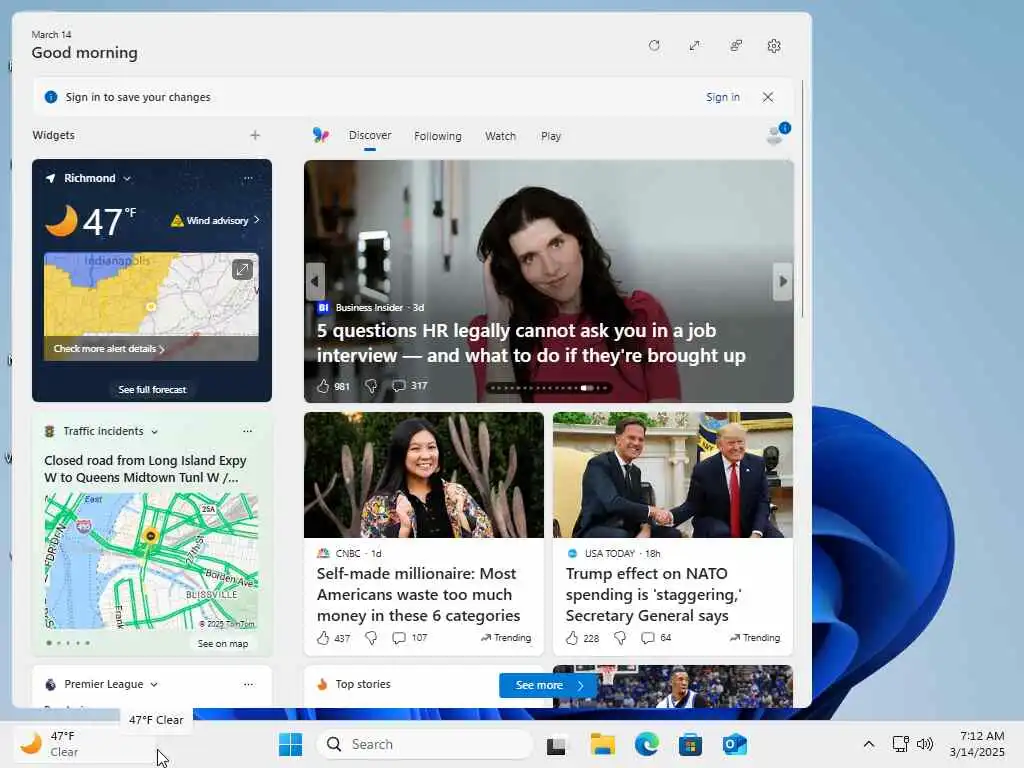The width and height of the screenshot is (1024, 768).
Task: Click See on map in the traffic widget
Action: (223, 643)
